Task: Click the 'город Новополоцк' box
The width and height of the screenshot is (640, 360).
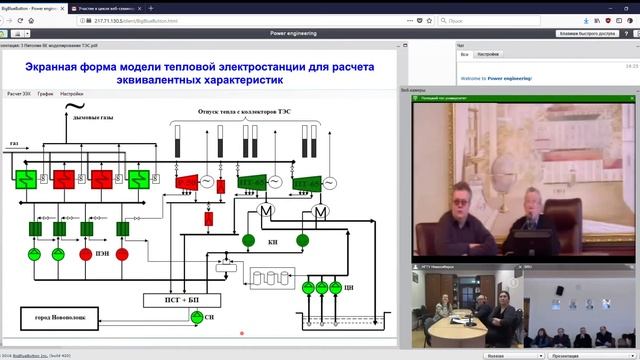Action: (60, 318)
